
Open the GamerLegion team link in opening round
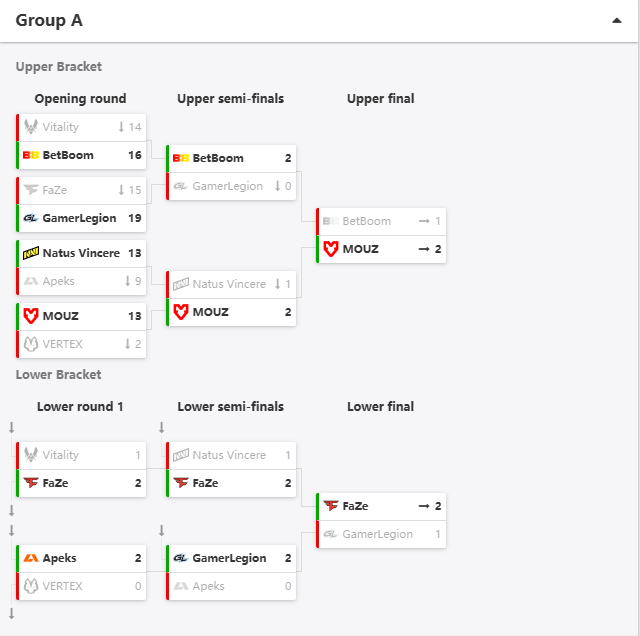click(x=79, y=218)
